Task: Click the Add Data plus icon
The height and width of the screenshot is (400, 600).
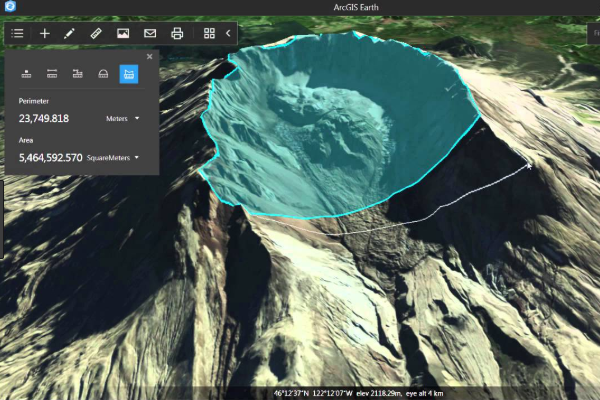Action: [x=44, y=33]
